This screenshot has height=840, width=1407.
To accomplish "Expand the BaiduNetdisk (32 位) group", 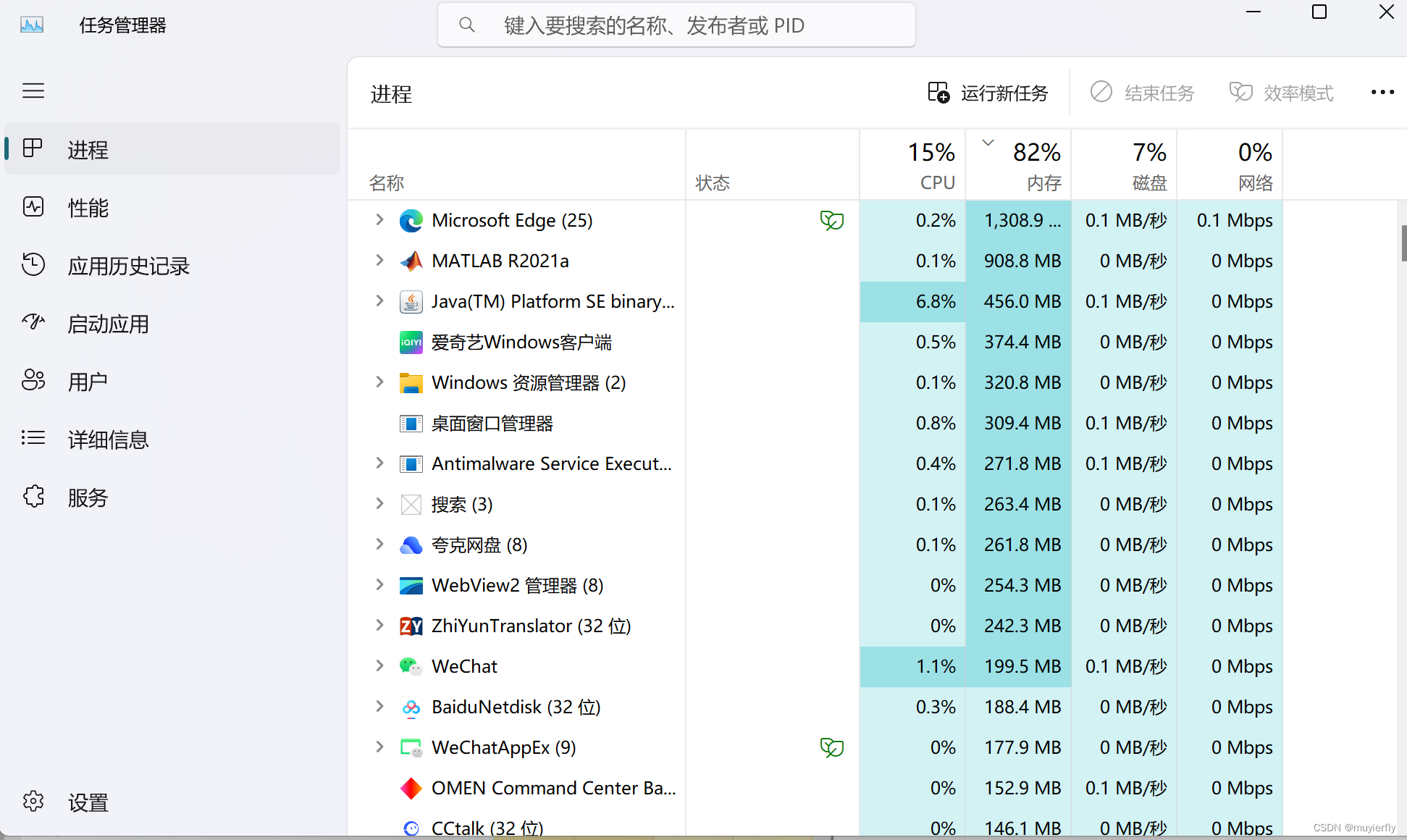I will click(379, 706).
